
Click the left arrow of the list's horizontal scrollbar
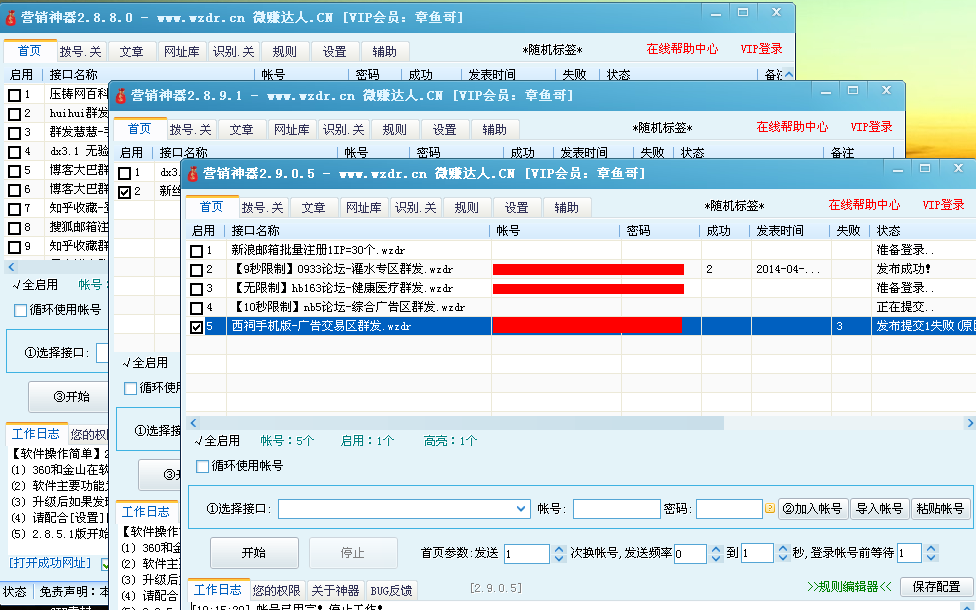pyautogui.click(x=193, y=424)
